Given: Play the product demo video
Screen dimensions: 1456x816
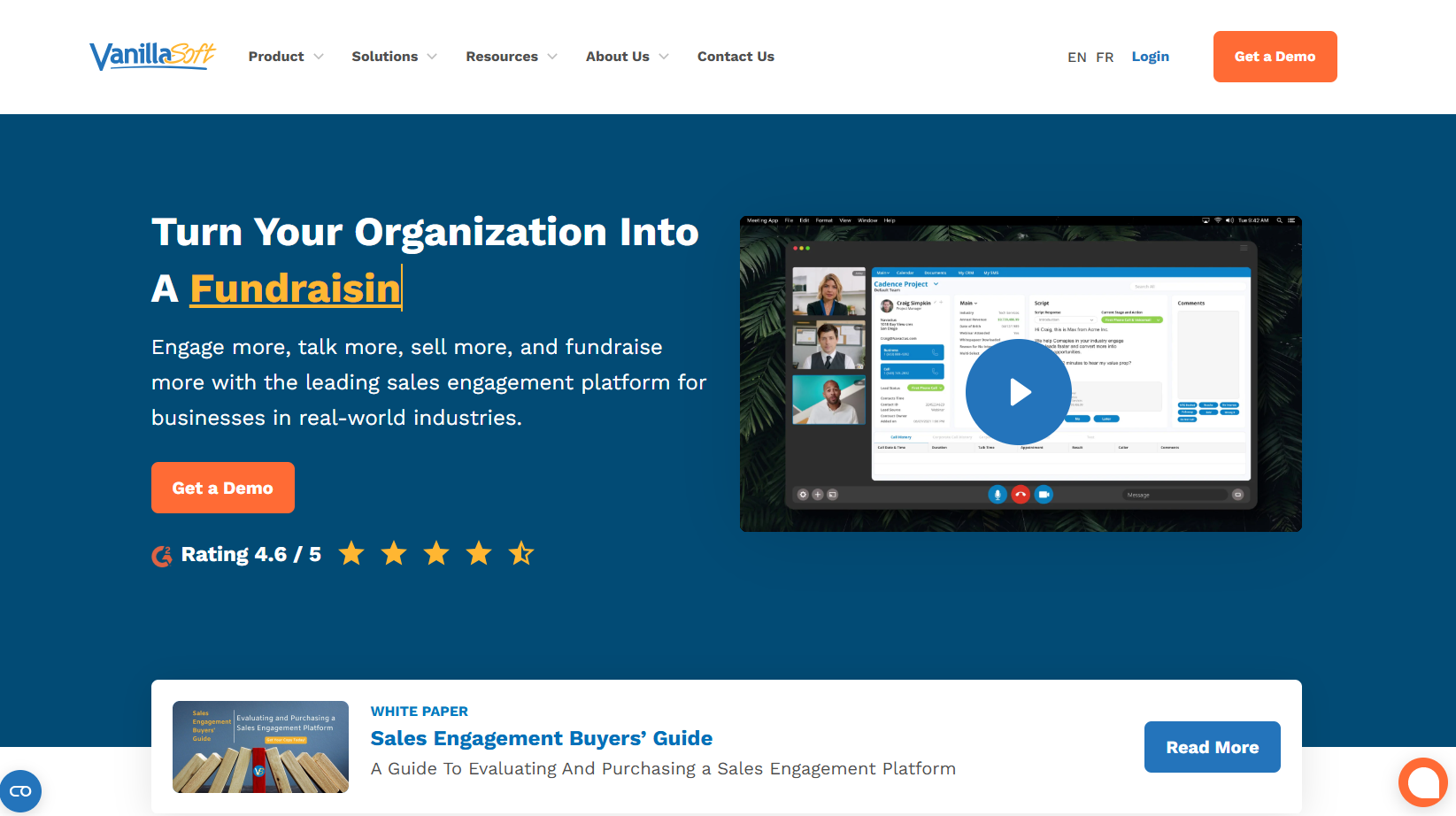Looking at the screenshot, I should tap(1019, 392).
